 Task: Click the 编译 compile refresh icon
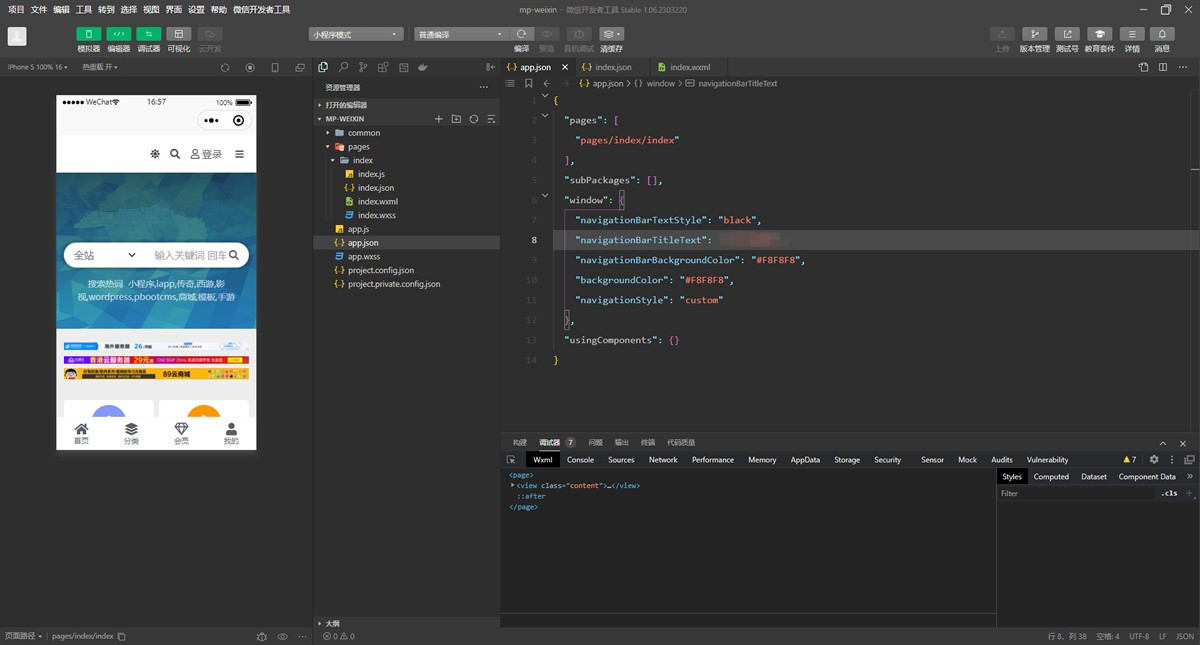coord(521,34)
